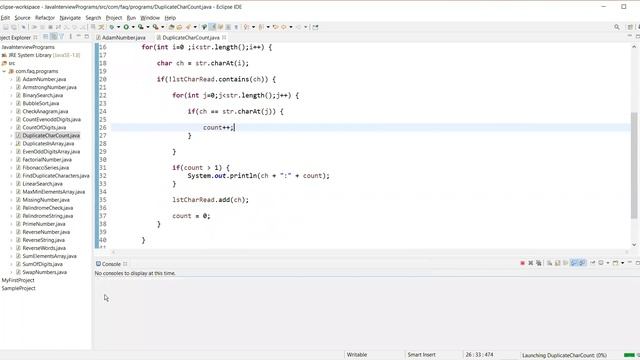Click Remove All Terminated Launches icon

point(539,263)
